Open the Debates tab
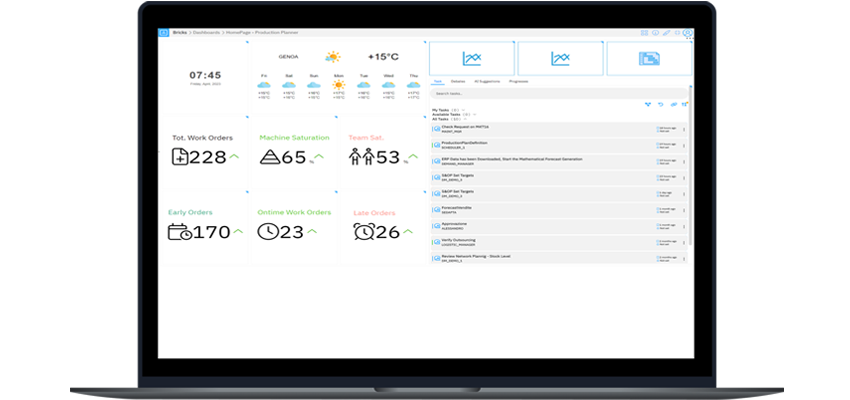850x400 pixels. click(458, 81)
